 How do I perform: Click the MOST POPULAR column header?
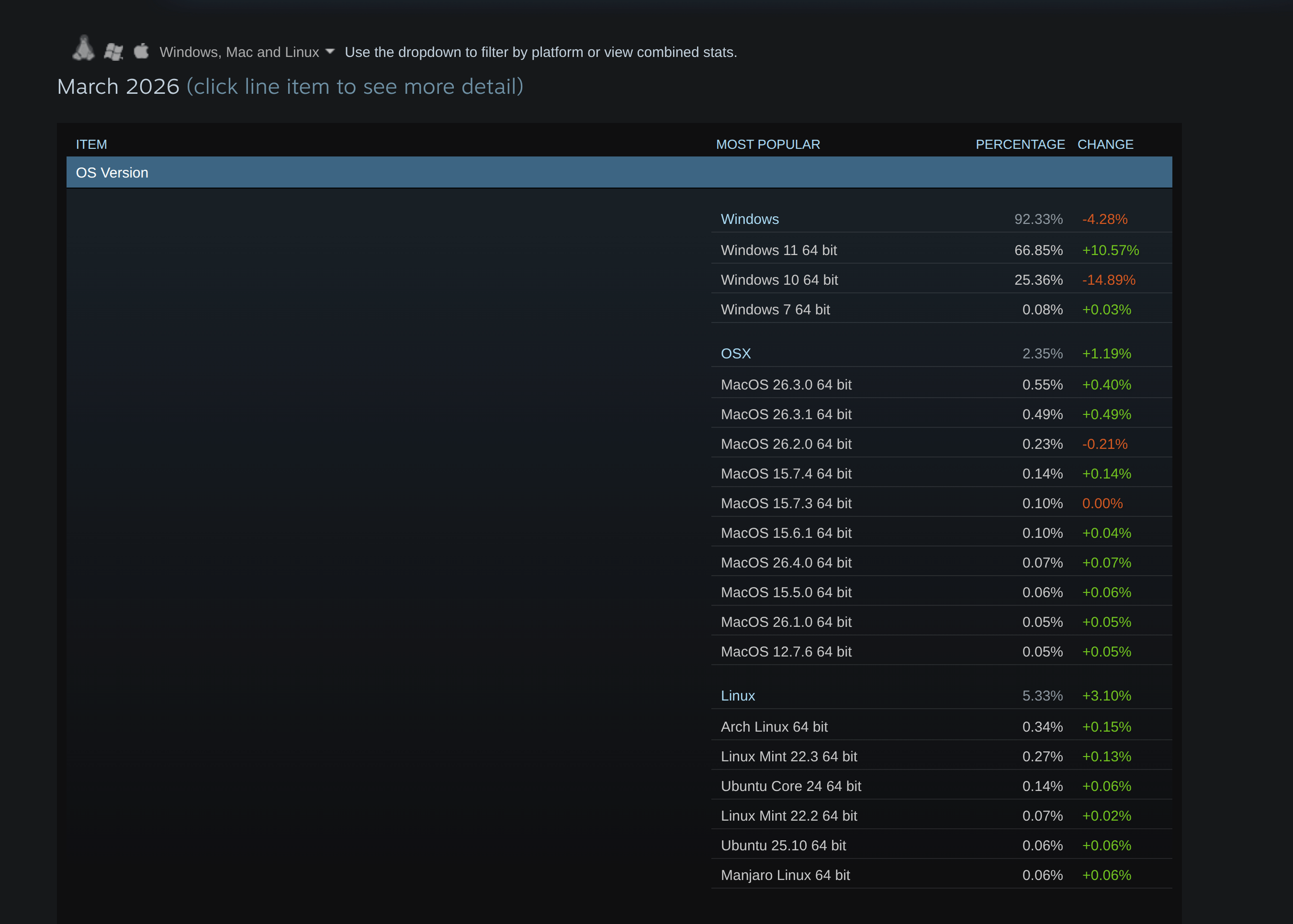pos(768,145)
